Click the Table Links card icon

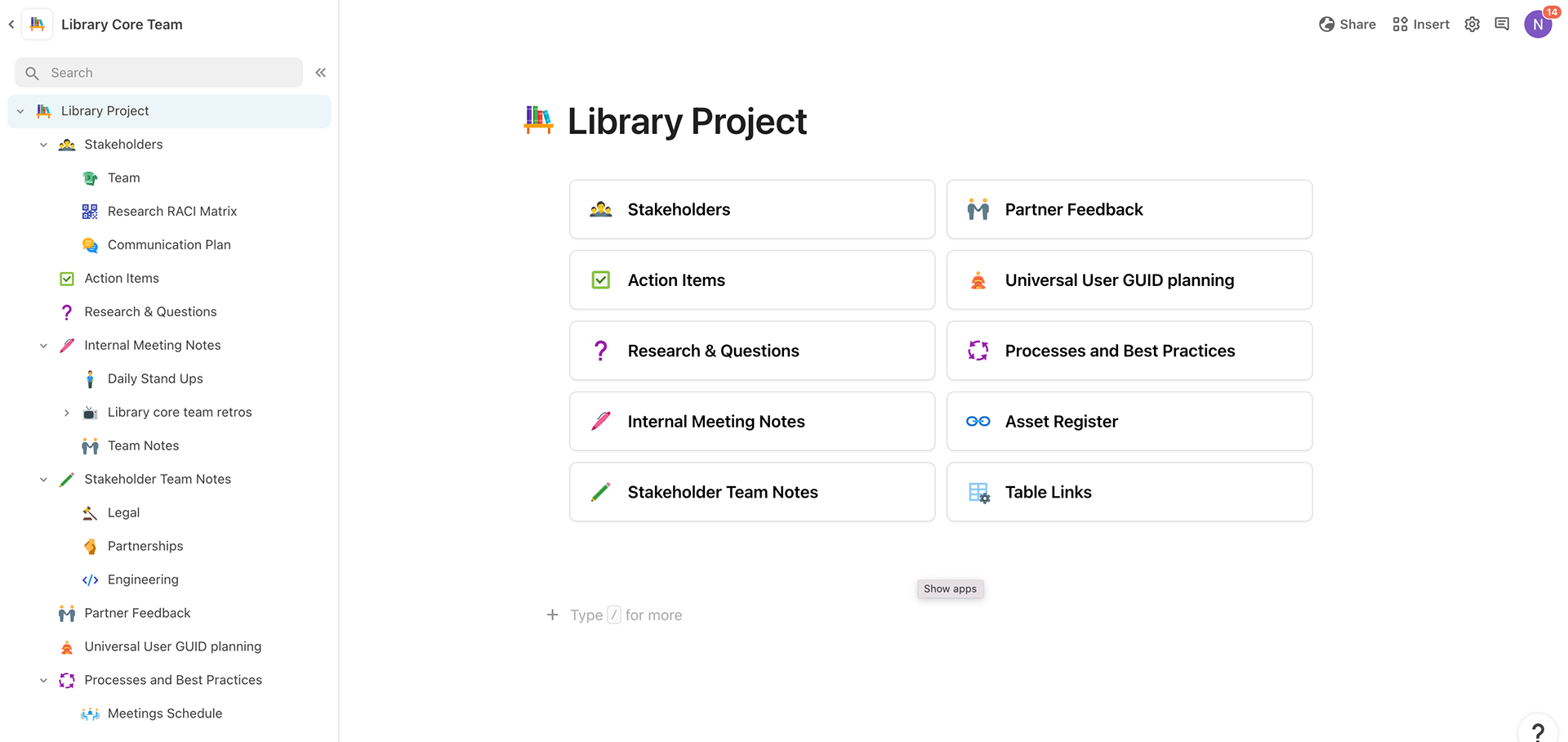pos(978,492)
